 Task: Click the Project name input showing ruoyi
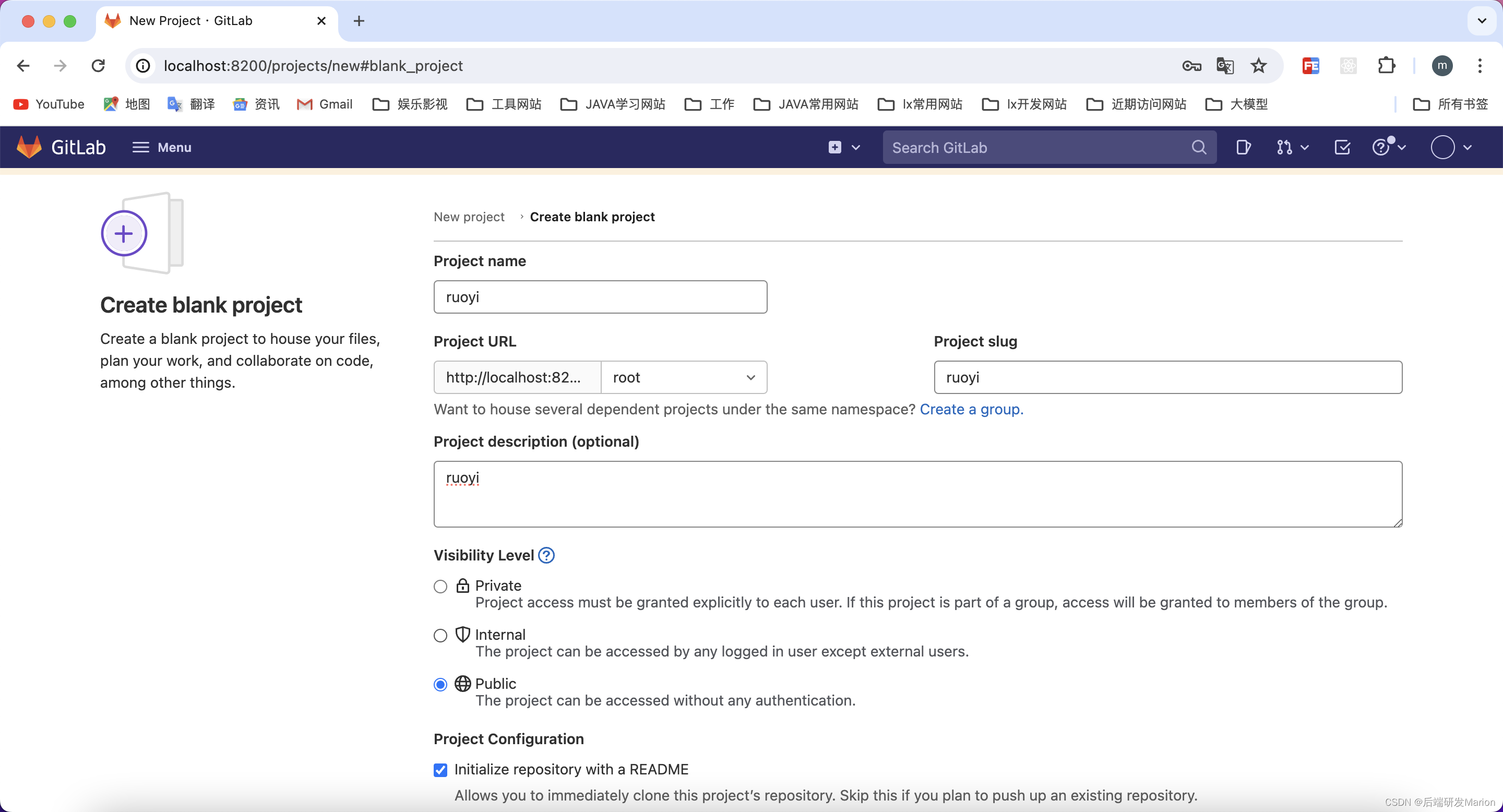click(x=600, y=297)
